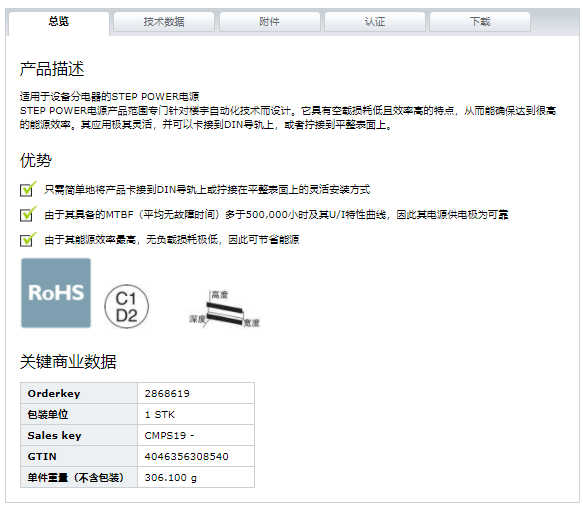Open the 附件 tab
The height and width of the screenshot is (508, 583).
270,22
